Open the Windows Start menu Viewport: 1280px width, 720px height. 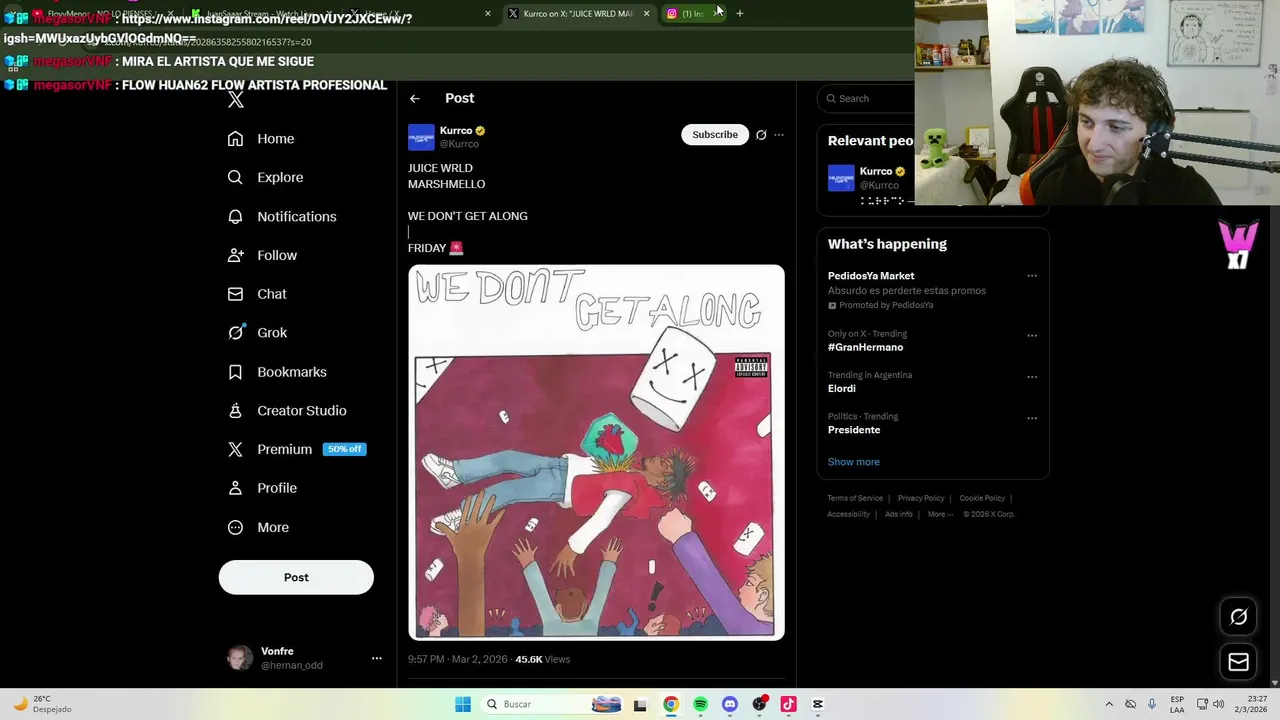coord(463,704)
